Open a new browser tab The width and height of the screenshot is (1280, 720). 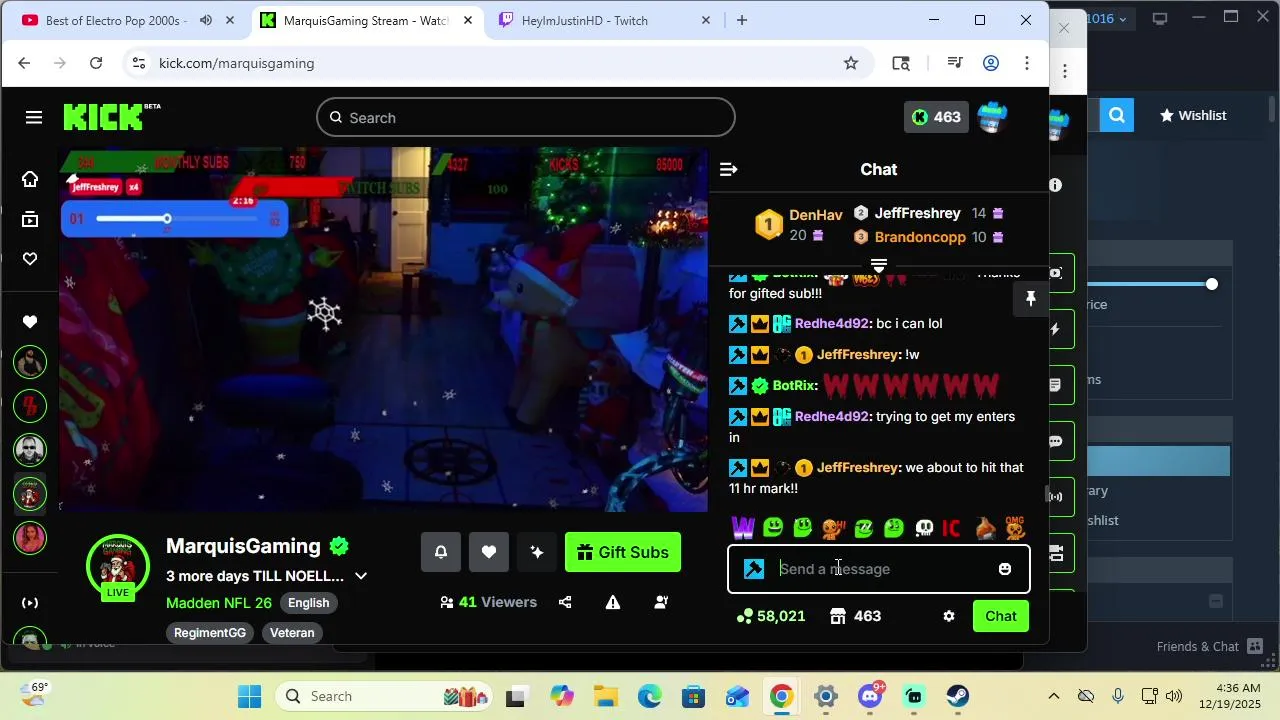pyautogui.click(x=742, y=20)
